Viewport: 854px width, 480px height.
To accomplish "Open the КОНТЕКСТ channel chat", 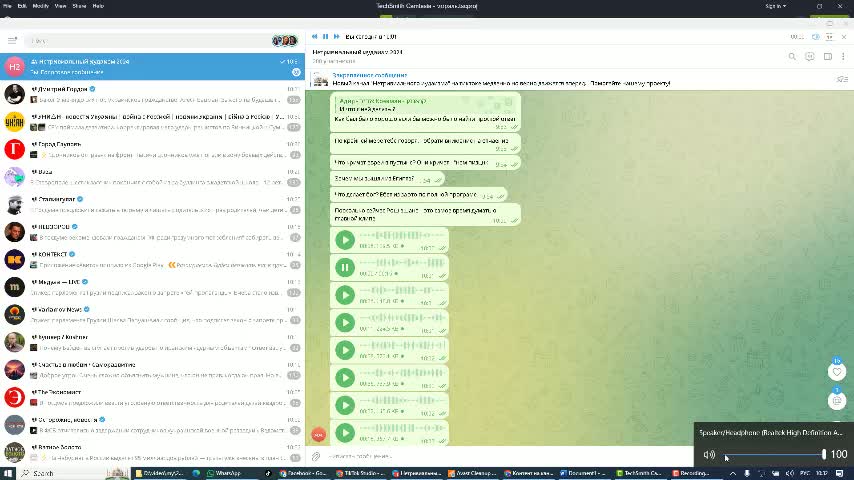I will (x=150, y=259).
